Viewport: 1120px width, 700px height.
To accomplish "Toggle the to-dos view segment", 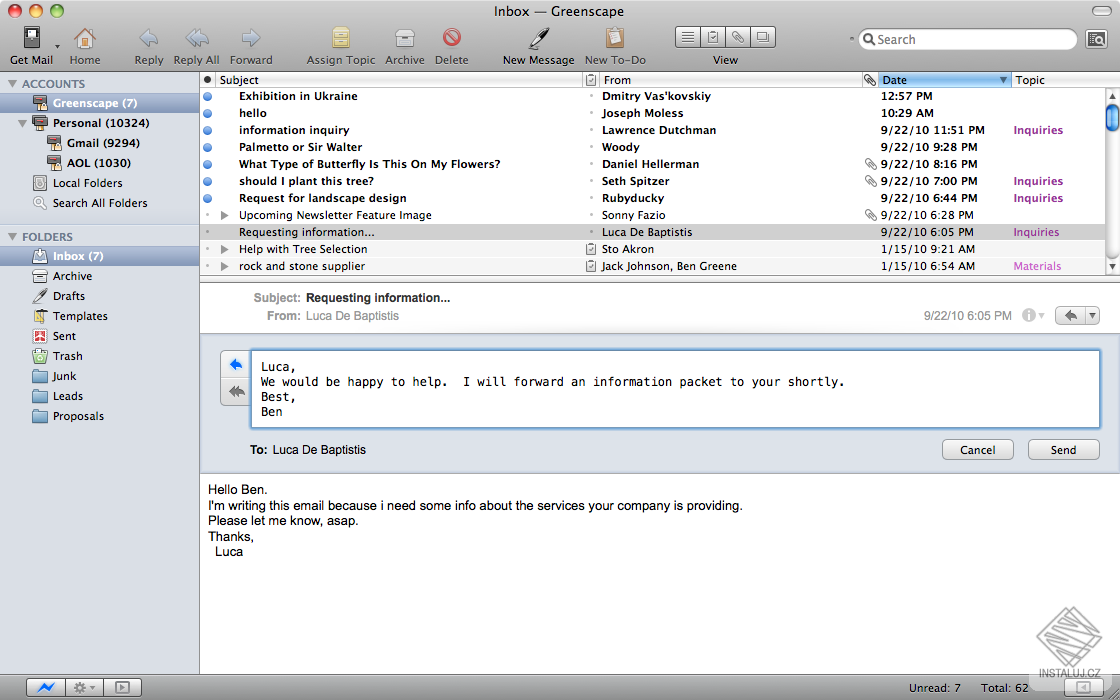I will pos(713,37).
